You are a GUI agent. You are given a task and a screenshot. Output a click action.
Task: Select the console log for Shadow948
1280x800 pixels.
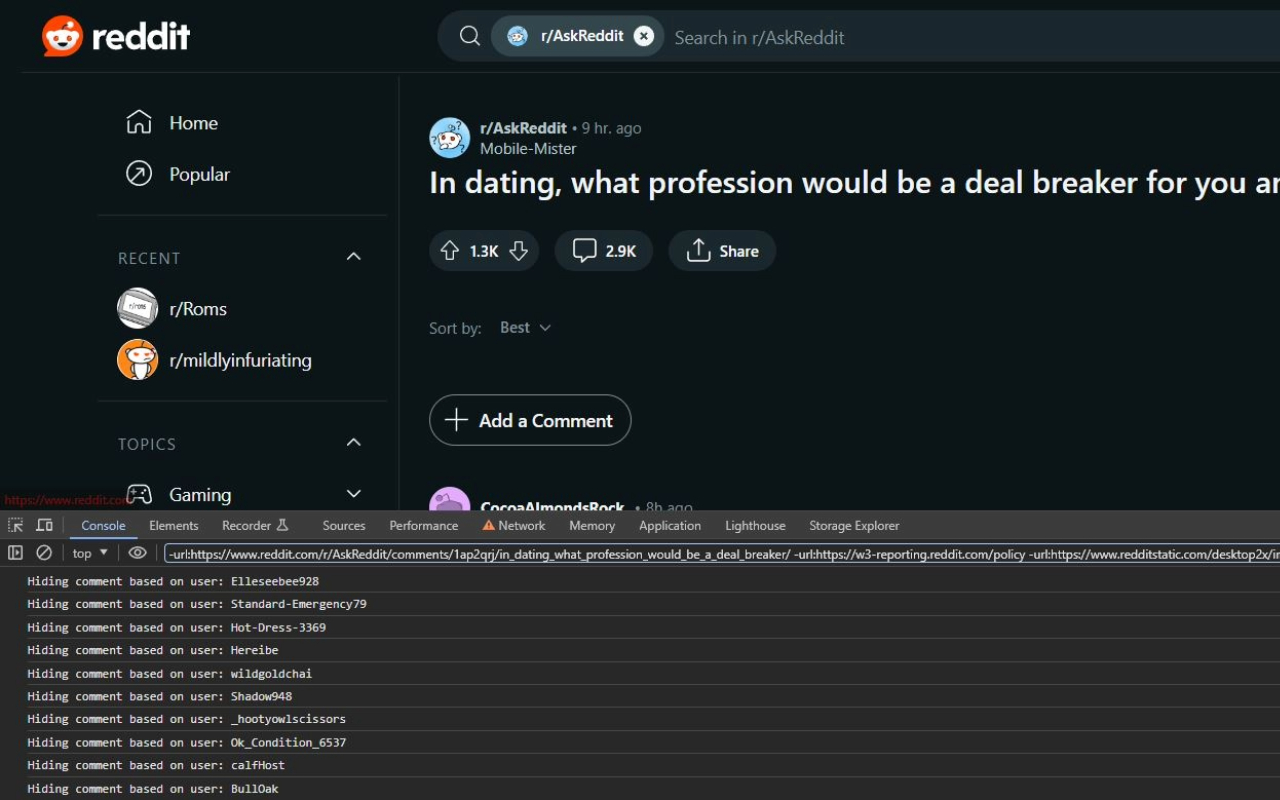(x=640, y=696)
